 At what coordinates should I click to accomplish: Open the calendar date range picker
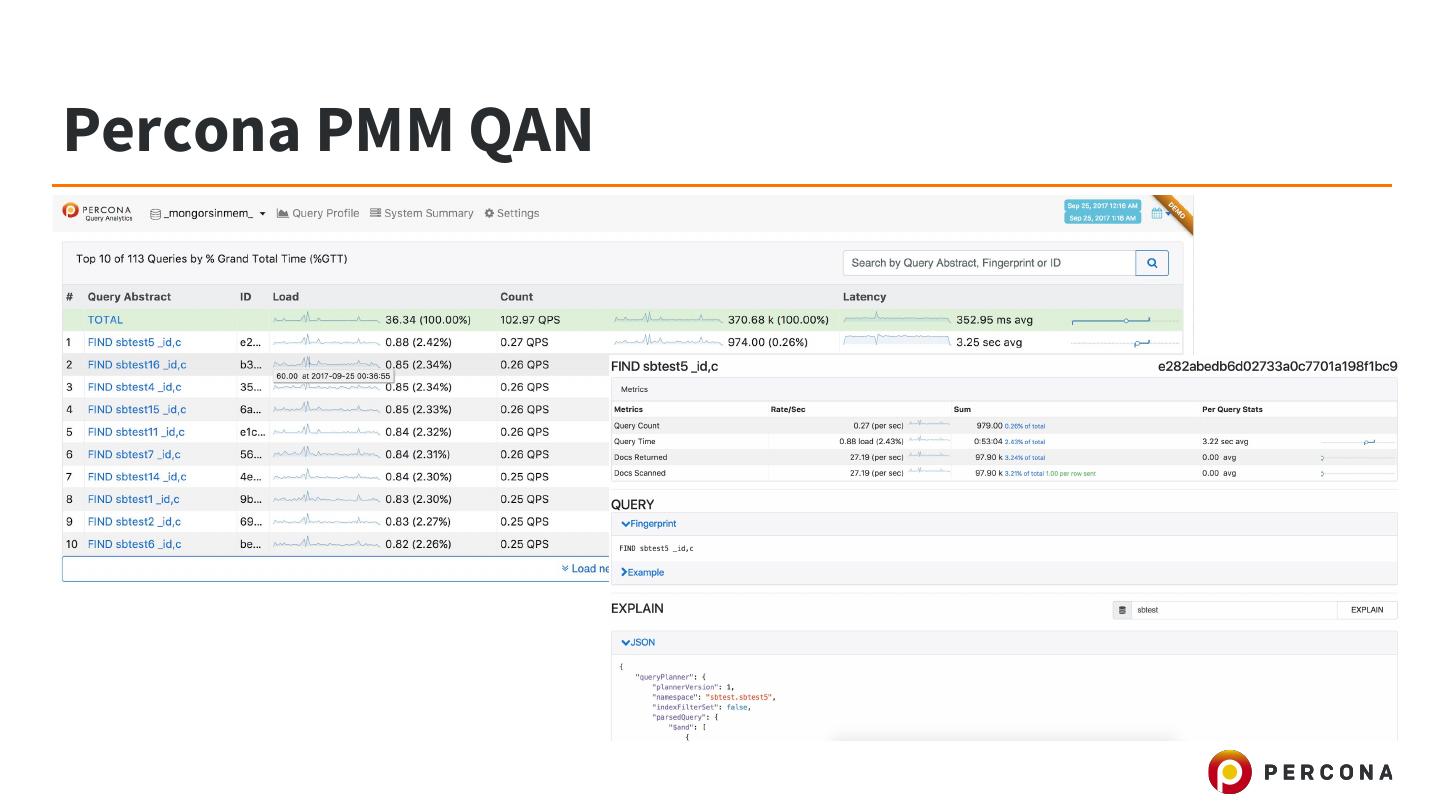point(1159,212)
